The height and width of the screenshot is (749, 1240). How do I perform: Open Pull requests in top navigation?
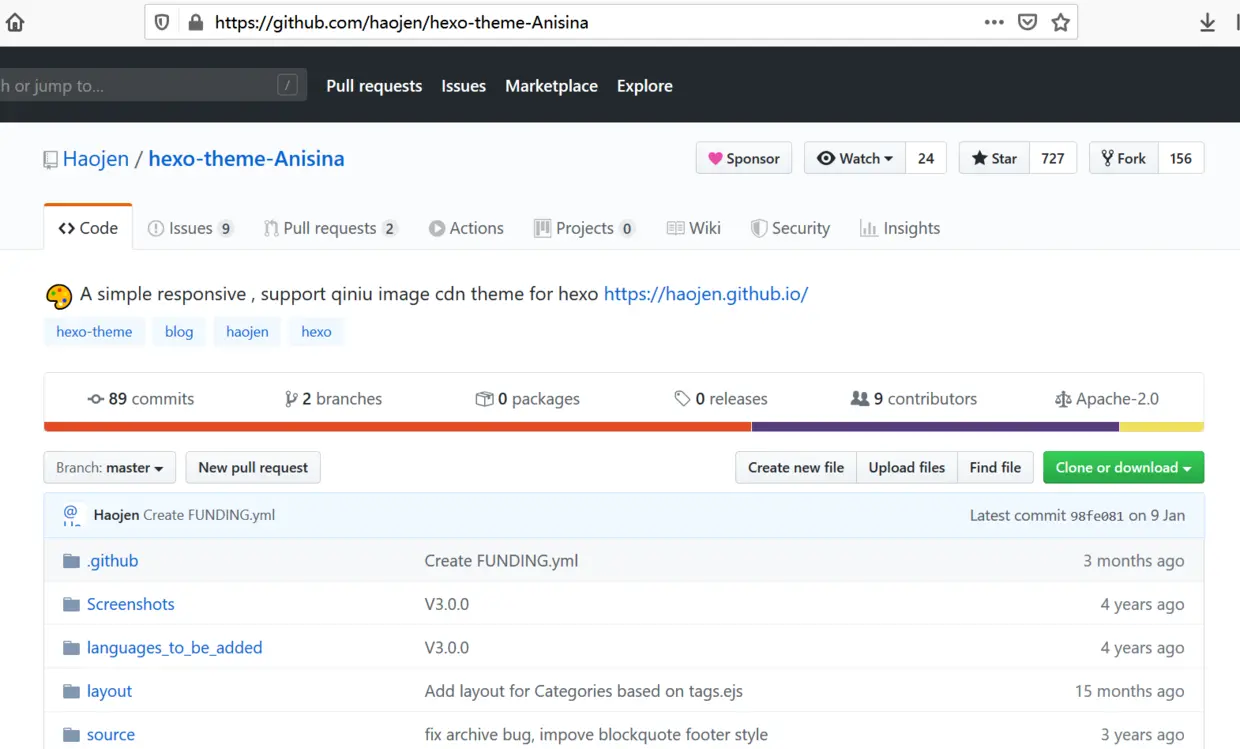coord(374,86)
